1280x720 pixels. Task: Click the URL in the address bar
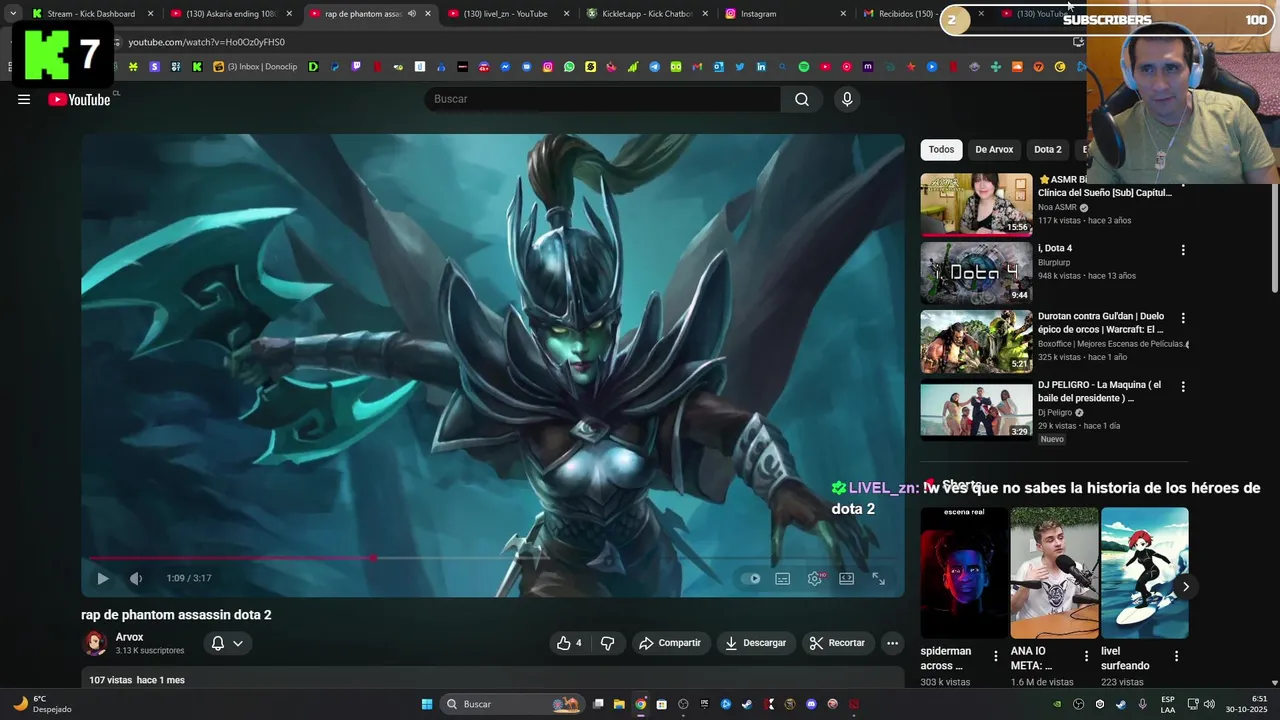coord(207,42)
